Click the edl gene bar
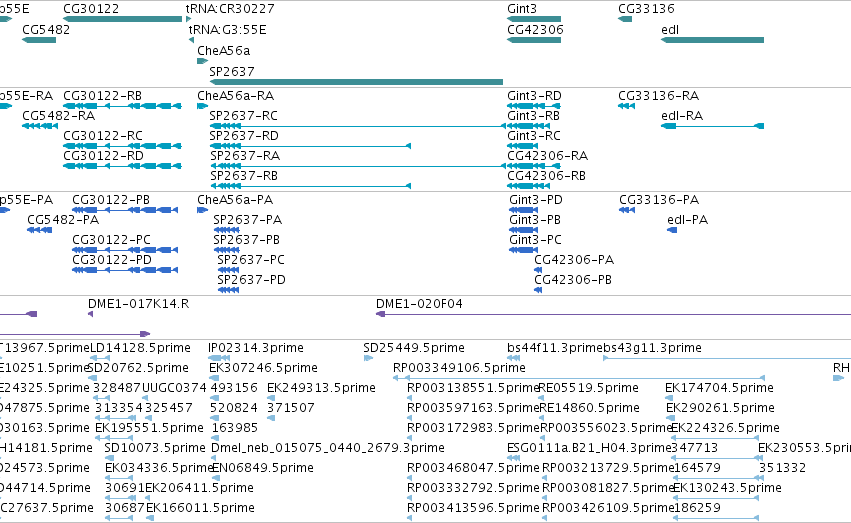The image size is (851, 523). pos(712,40)
